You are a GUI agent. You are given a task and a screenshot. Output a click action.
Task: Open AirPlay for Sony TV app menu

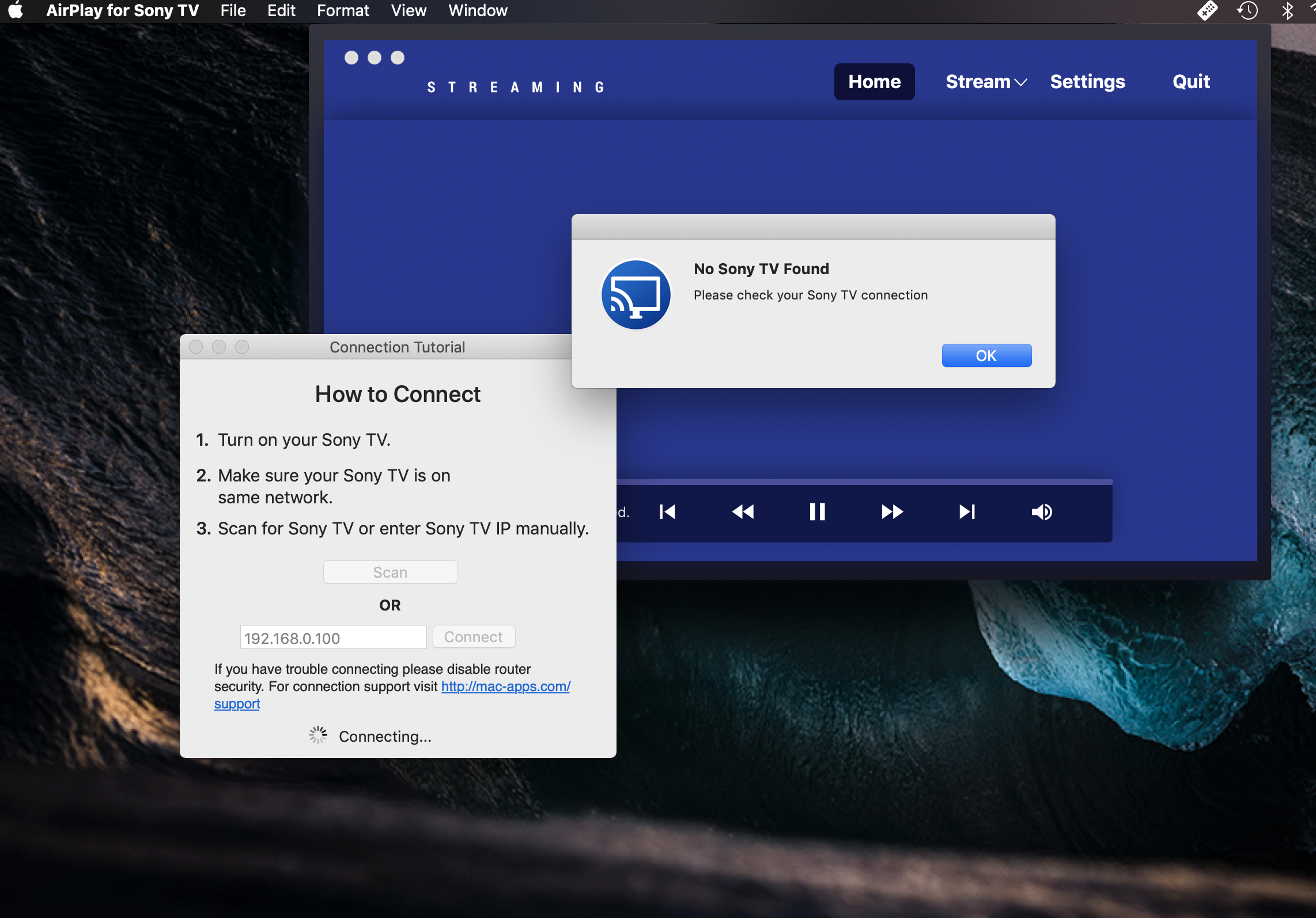point(122,10)
